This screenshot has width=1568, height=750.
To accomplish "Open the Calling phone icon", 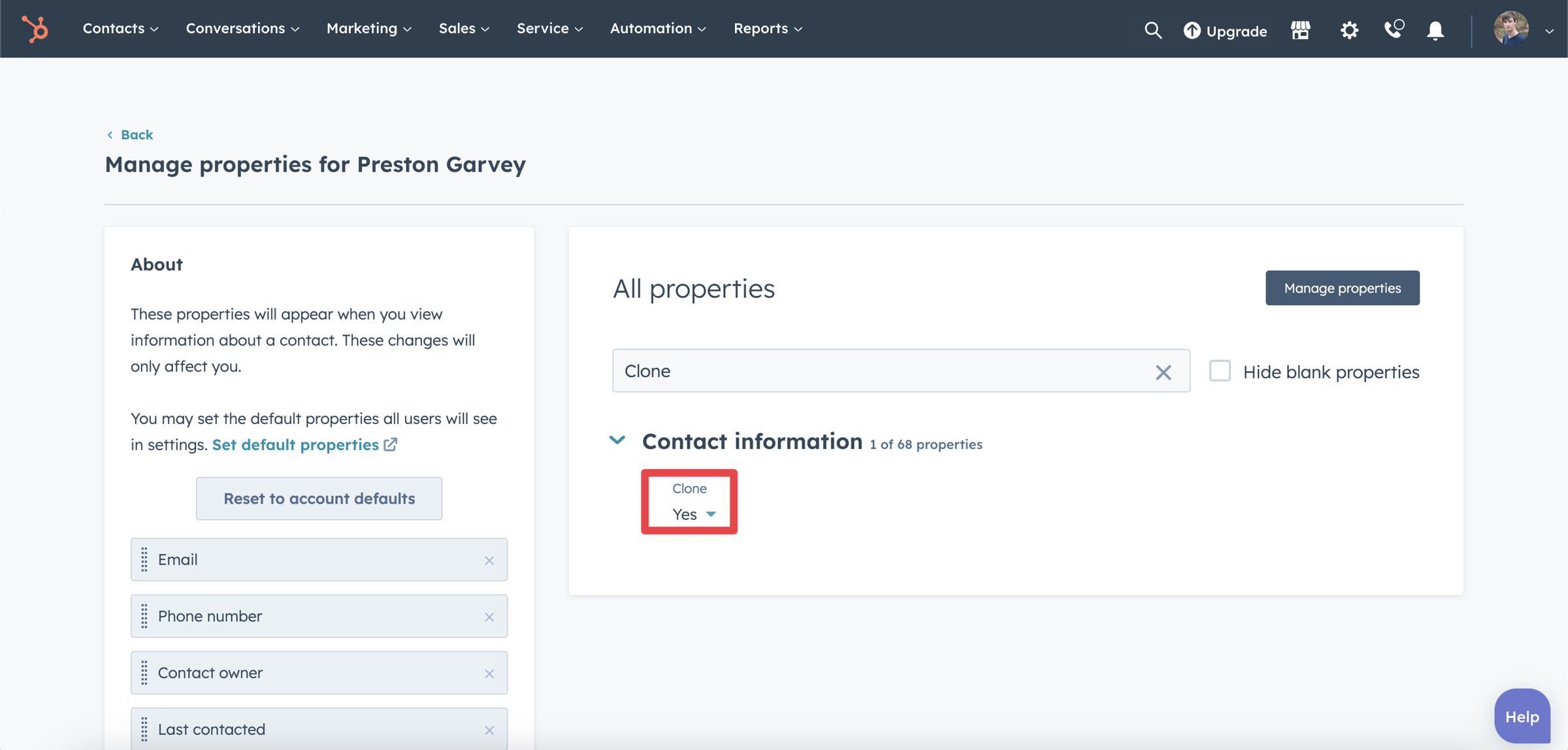I will tap(1392, 30).
